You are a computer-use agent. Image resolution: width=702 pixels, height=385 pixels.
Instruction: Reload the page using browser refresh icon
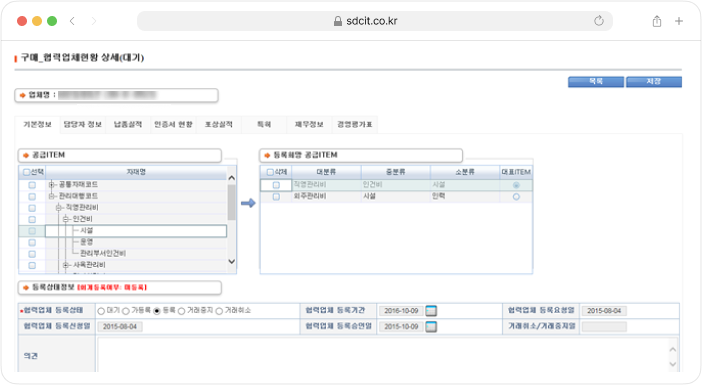click(x=599, y=21)
